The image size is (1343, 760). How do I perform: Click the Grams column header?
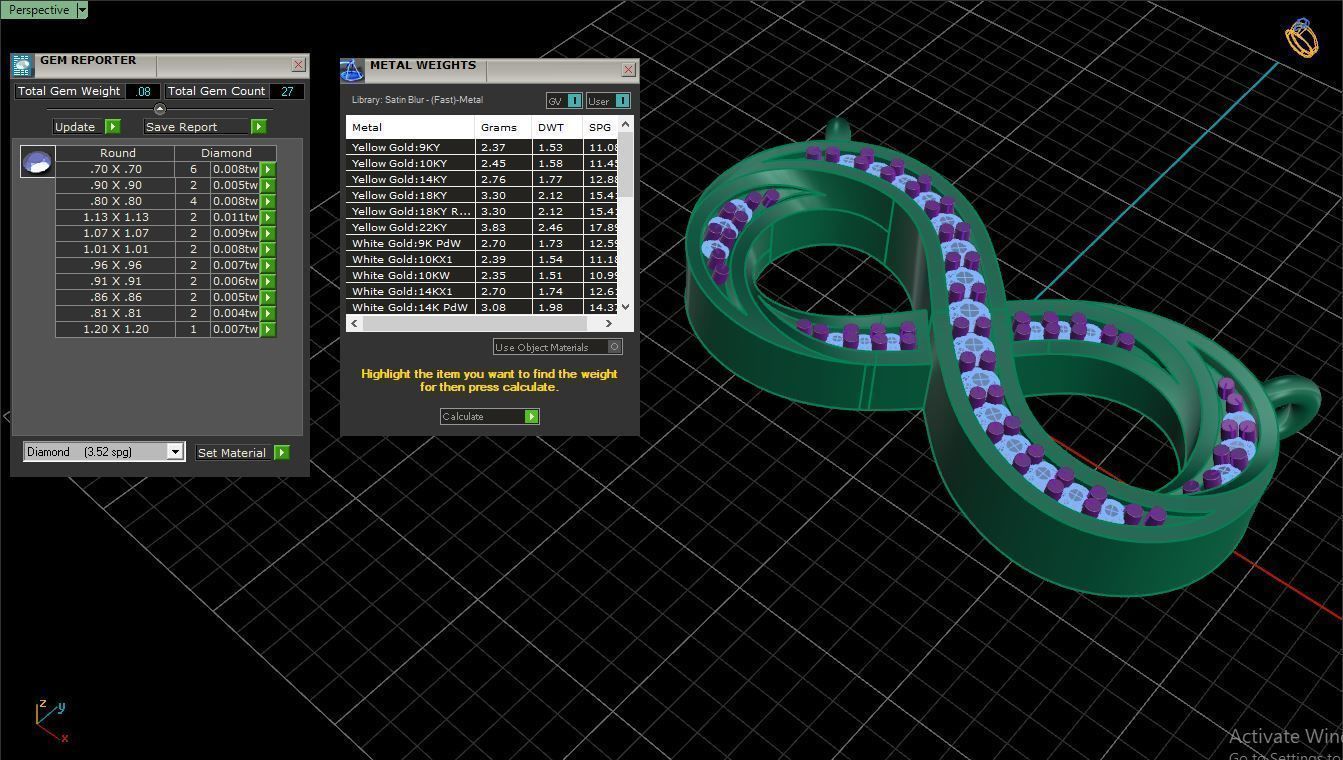[503, 127]
